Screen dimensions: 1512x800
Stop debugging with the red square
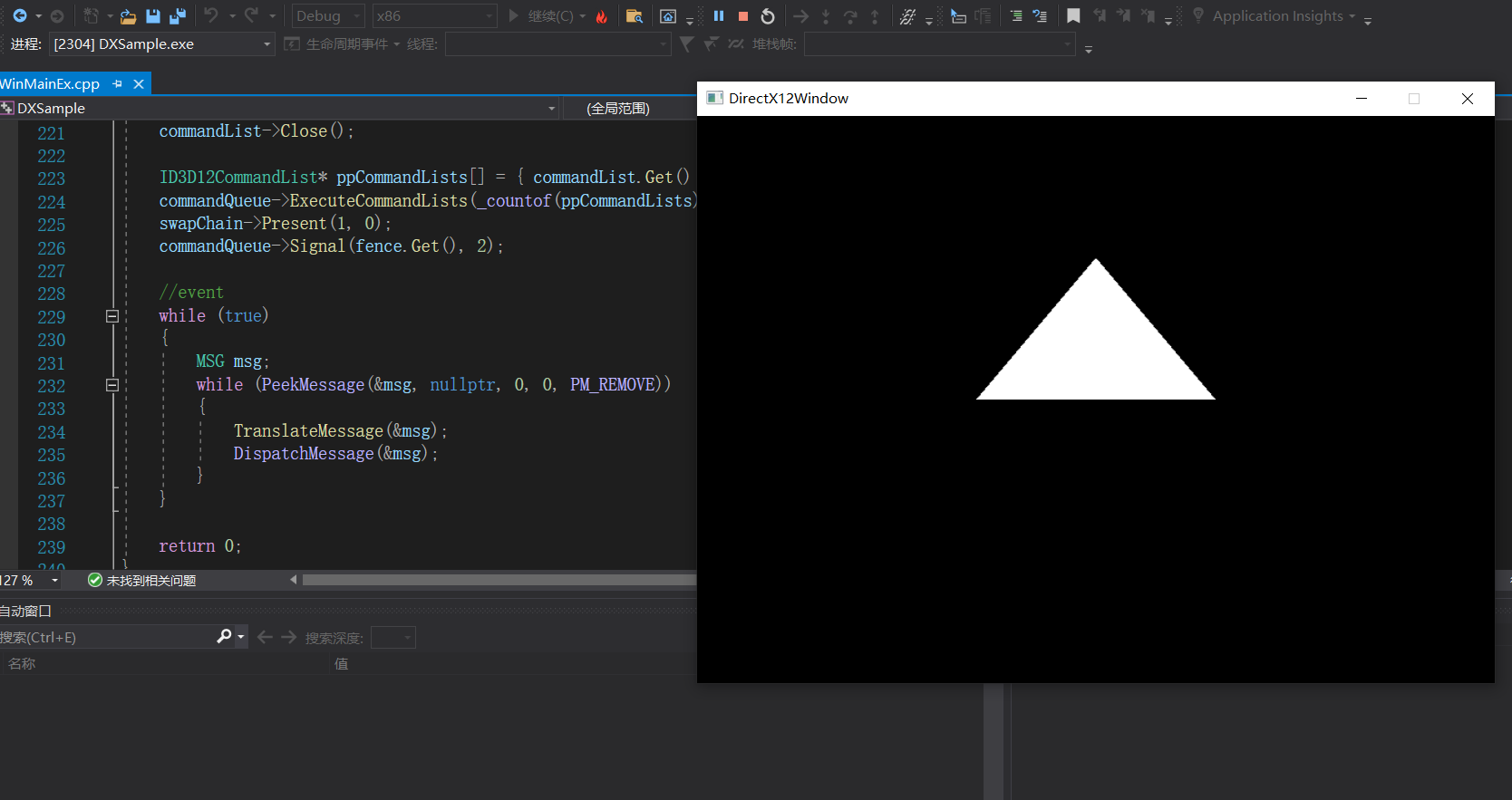tap(743, 16)
